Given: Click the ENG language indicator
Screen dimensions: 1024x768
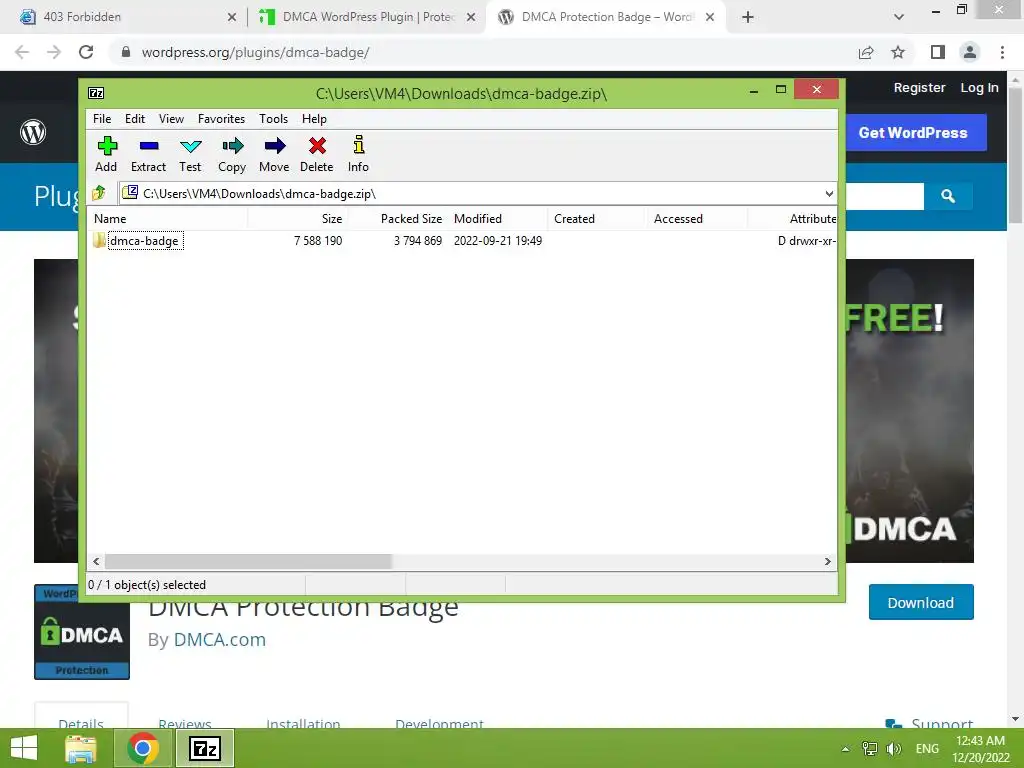Looking at the screenshot, I should [927, 748].
